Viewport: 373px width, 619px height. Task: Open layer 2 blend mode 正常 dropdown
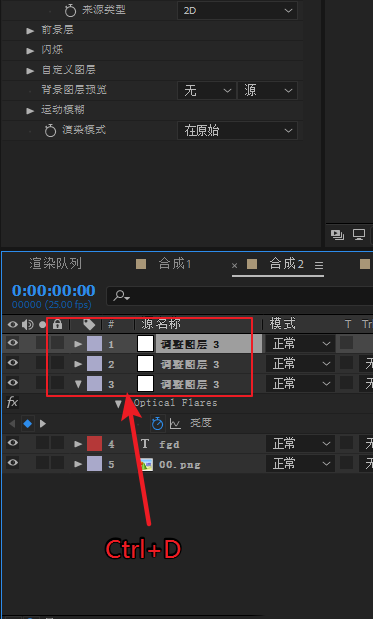[x=300, y=363]
